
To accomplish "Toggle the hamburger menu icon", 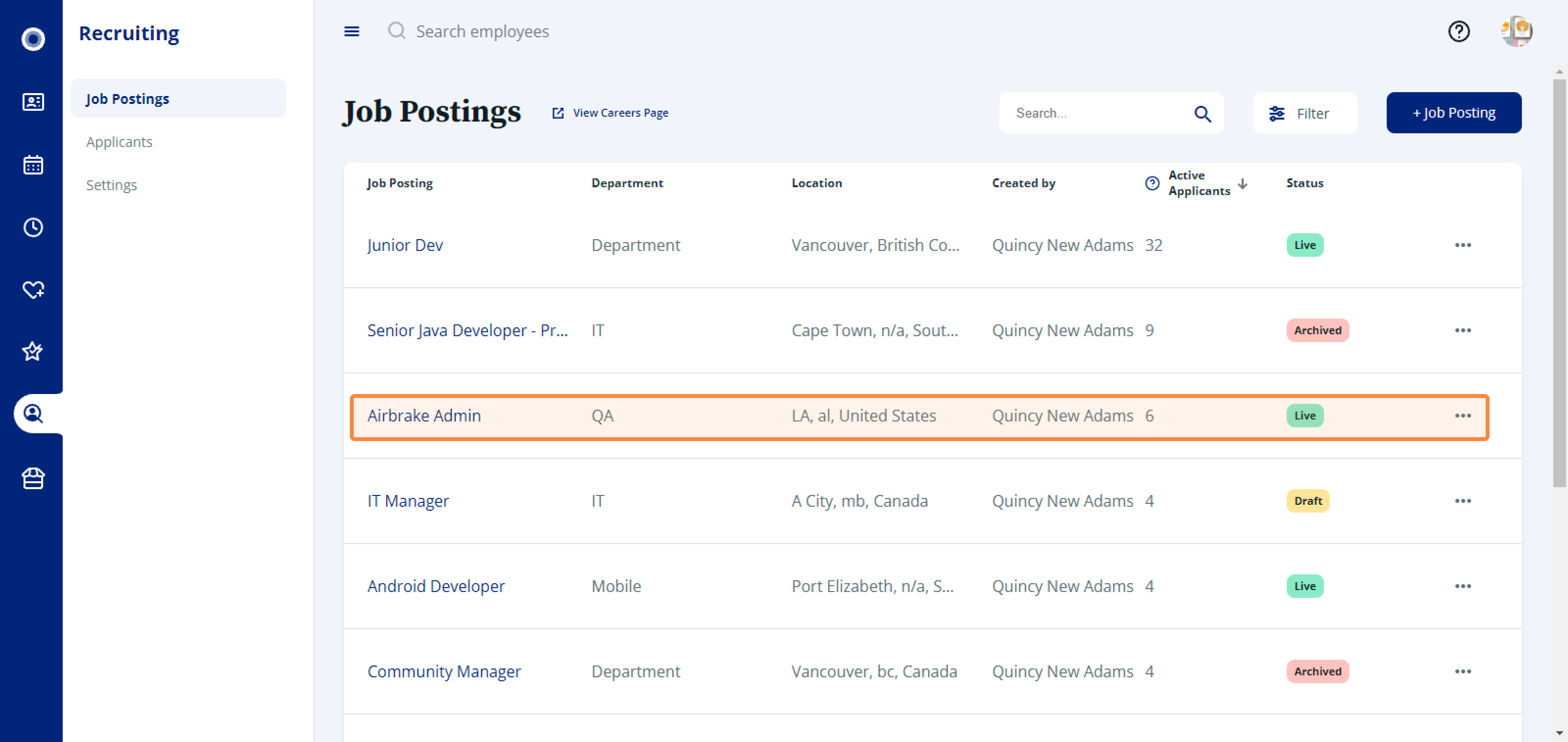I will pos(352,31).
